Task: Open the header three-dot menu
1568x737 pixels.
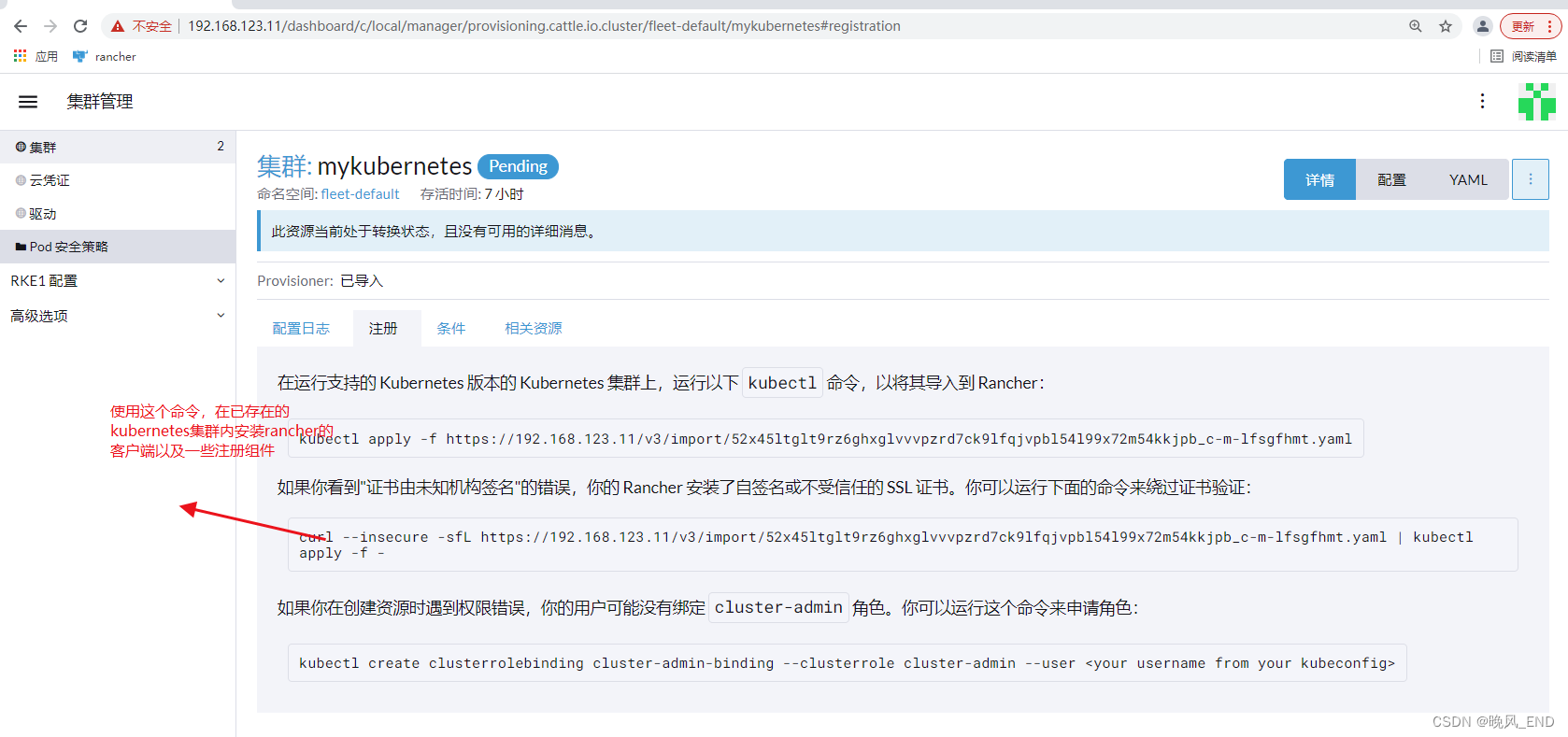Action: 1482,101
